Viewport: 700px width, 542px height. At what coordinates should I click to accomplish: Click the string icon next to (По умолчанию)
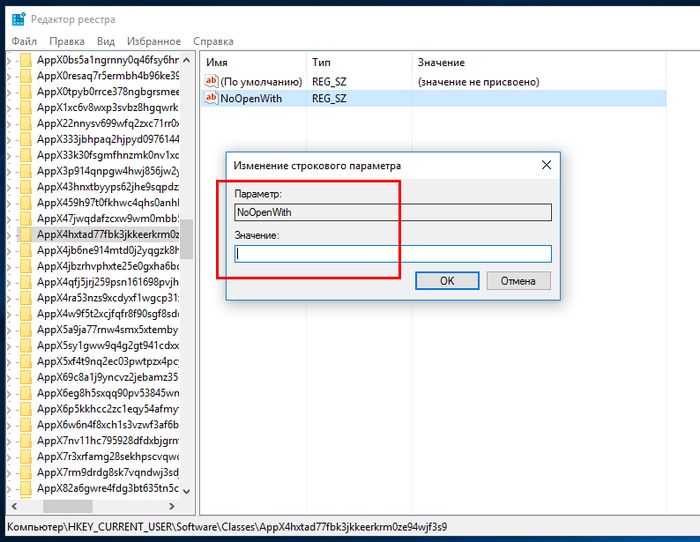click(x=211, y=81)
